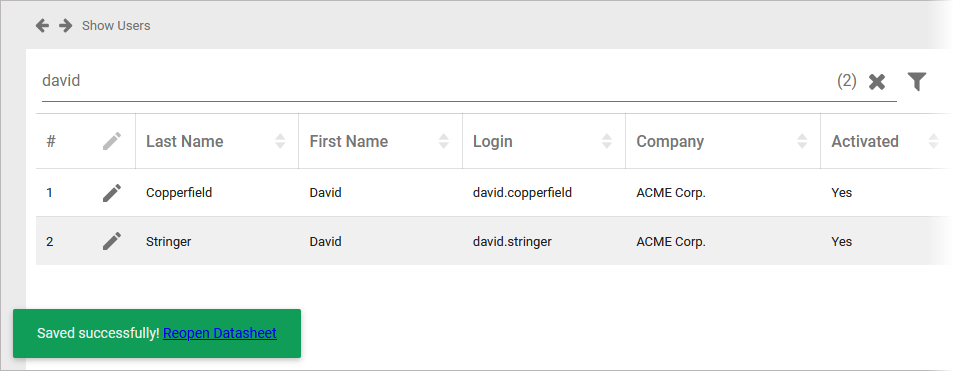Screen dimensions: 954x371
Task: Go forward with the right arrow icon
Action: tap(66, 26)
